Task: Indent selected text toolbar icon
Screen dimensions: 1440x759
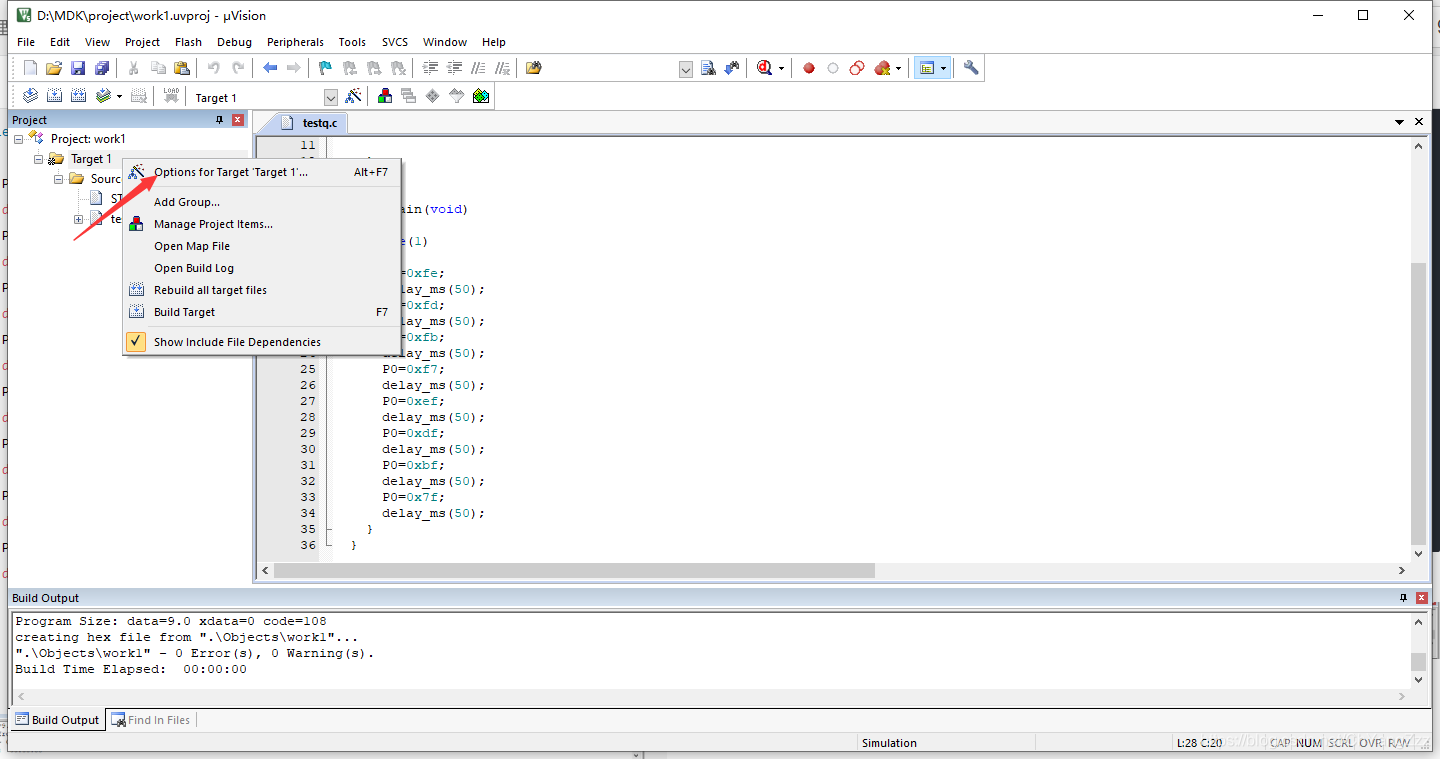Action: tap(431, 68)
